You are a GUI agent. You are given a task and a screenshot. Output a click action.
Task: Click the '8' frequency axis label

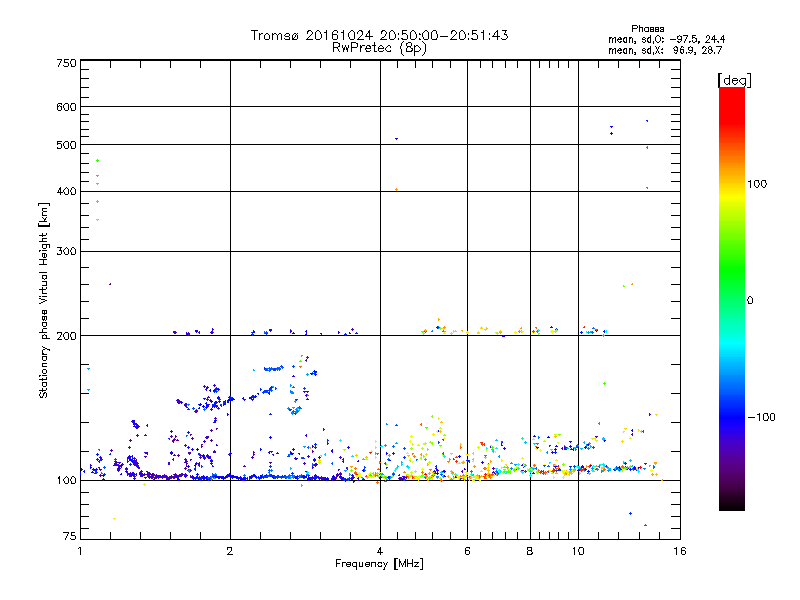point(530,551)
